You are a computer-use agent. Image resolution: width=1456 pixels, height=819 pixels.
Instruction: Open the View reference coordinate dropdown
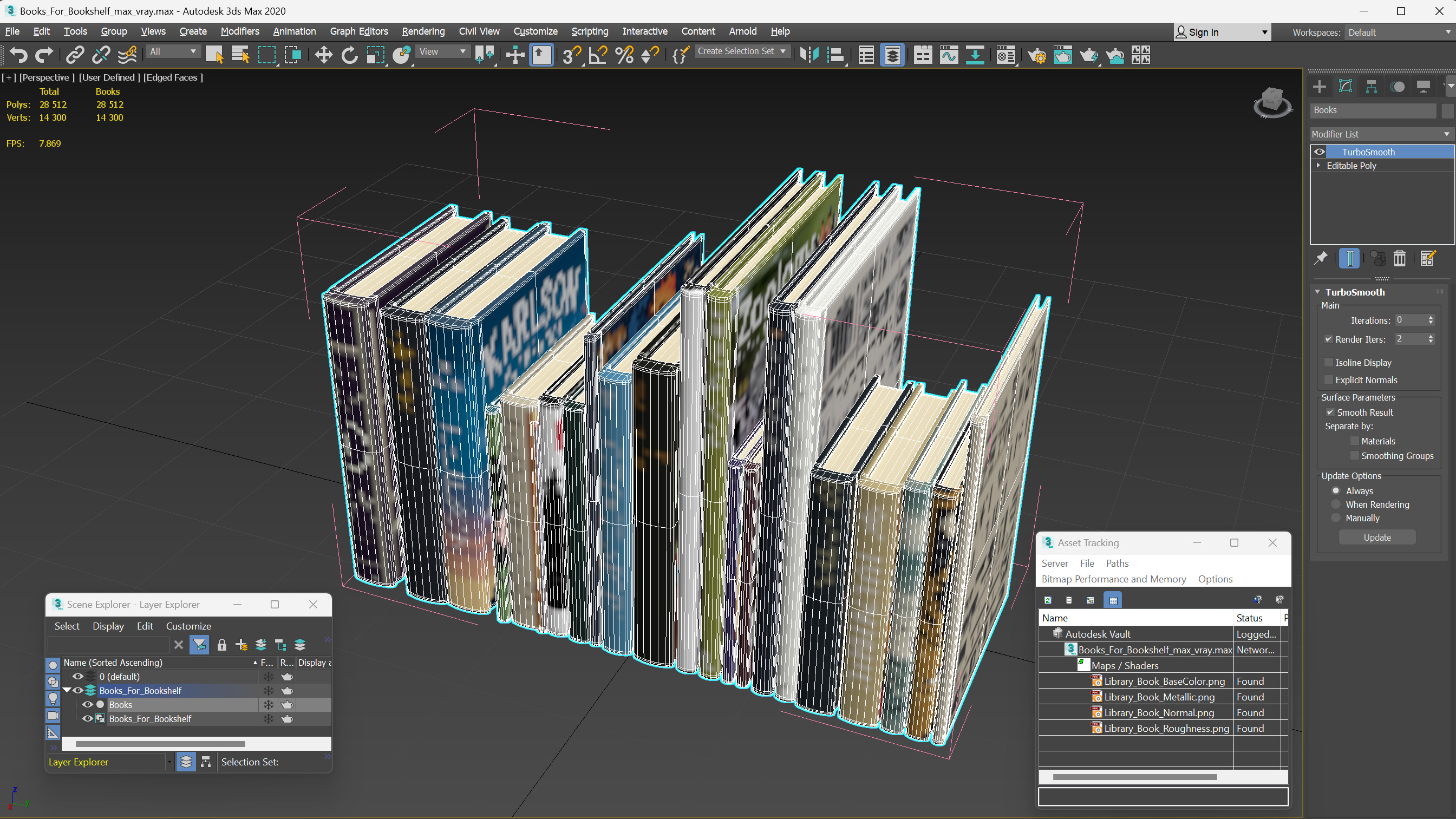tap(442, 51)
